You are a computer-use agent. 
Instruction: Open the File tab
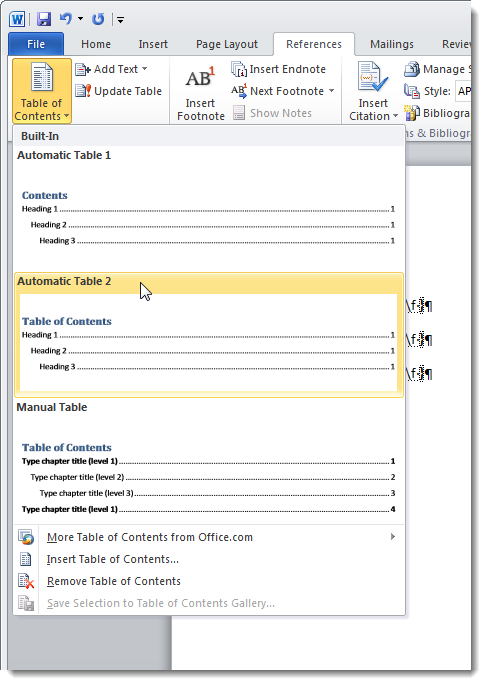point(36,44)
